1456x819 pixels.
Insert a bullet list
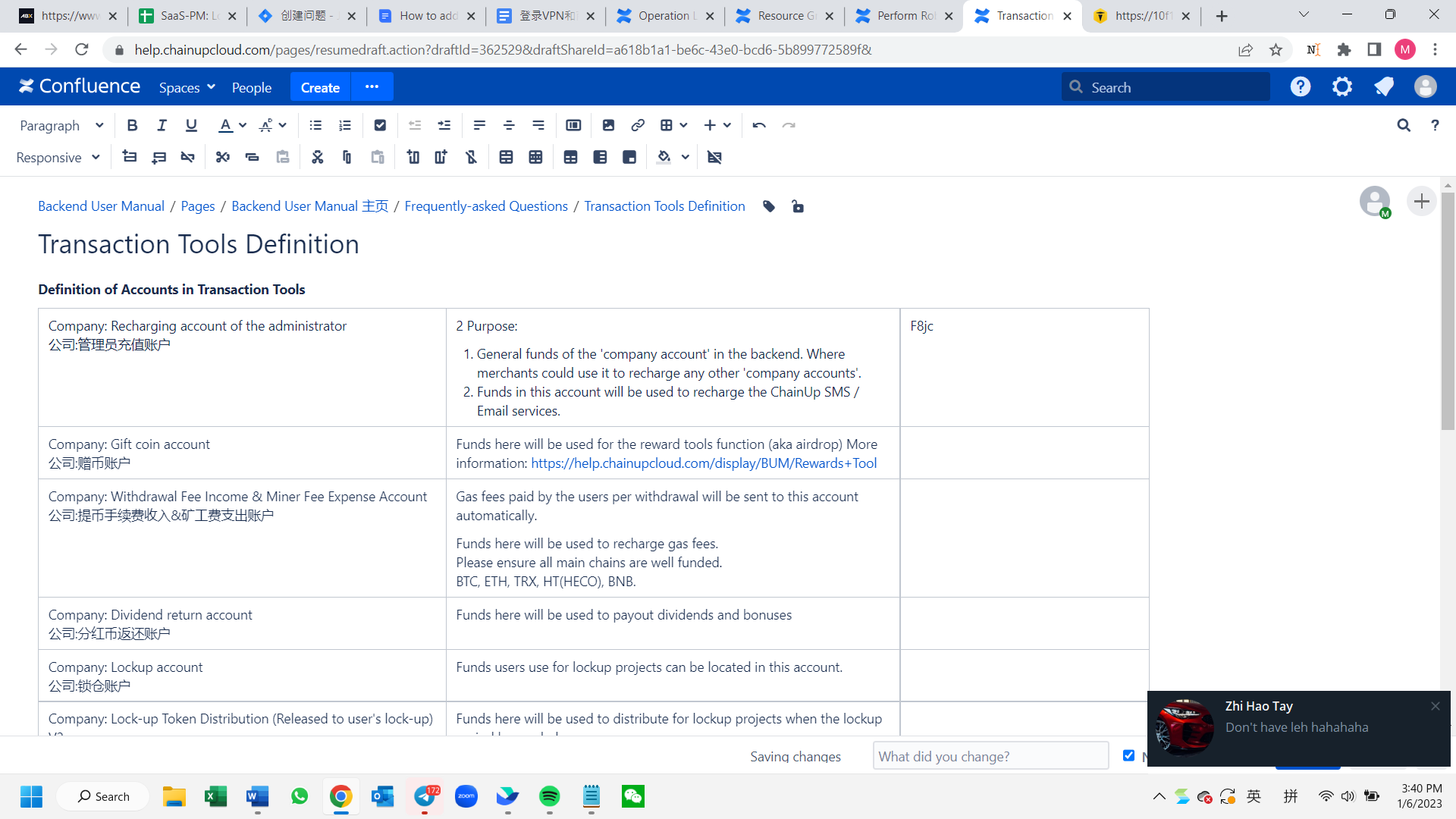pos(315,125)
